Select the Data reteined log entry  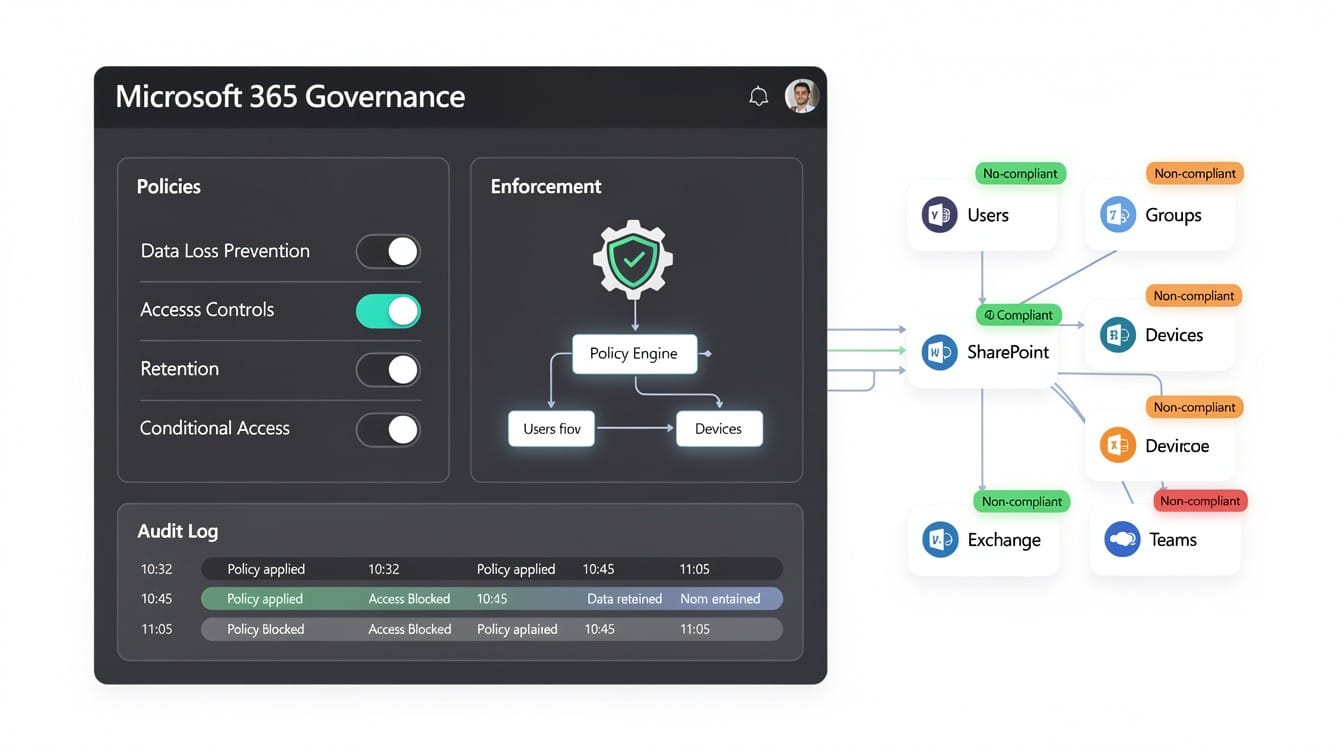pyautogui.click(x=625, y=599)
